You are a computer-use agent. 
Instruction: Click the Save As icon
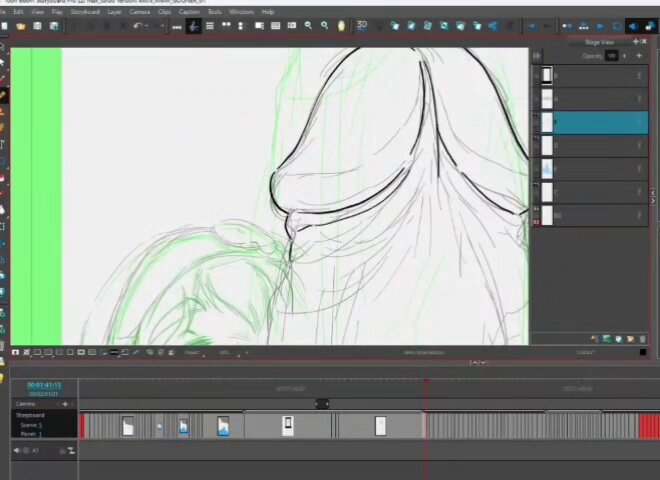(54, 26)
